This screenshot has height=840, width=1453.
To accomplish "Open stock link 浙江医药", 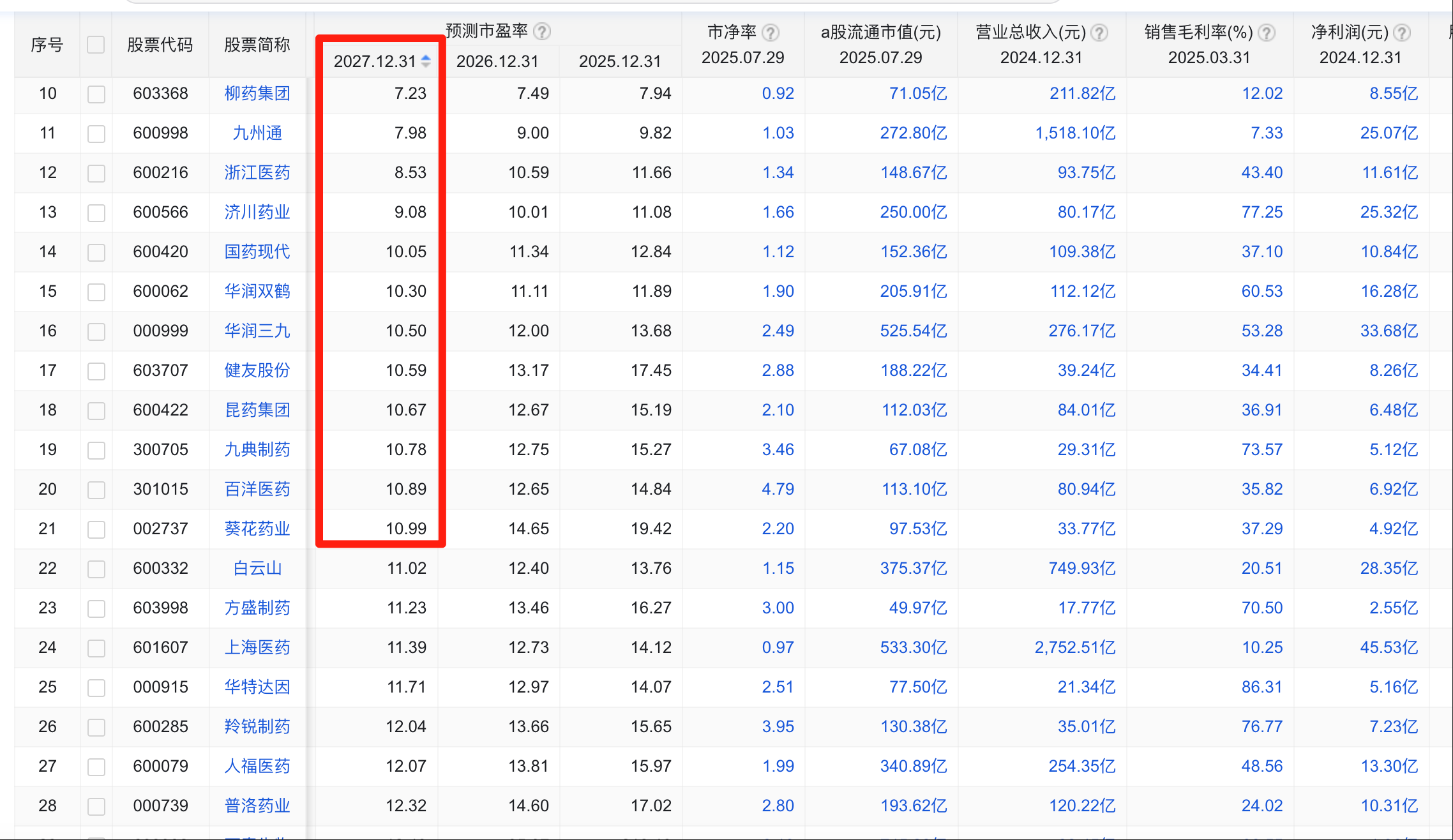I will coord(257,172).
